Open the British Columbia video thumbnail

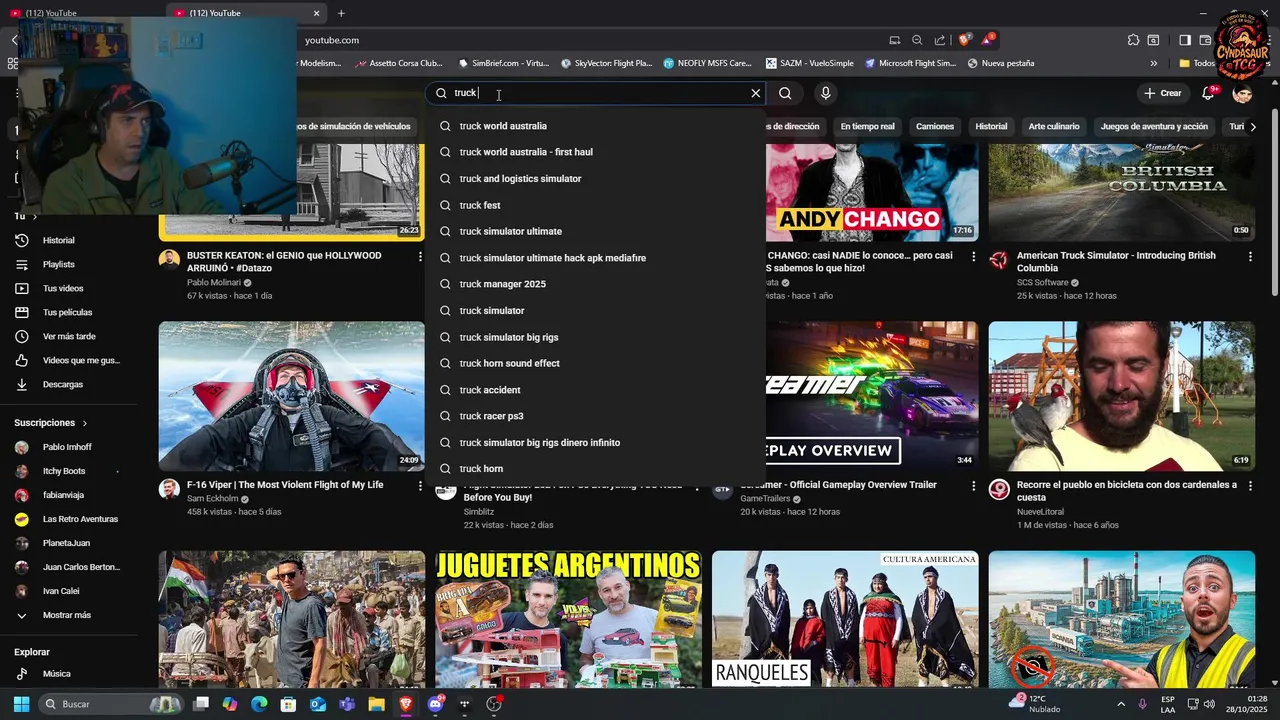(1121, 192)
